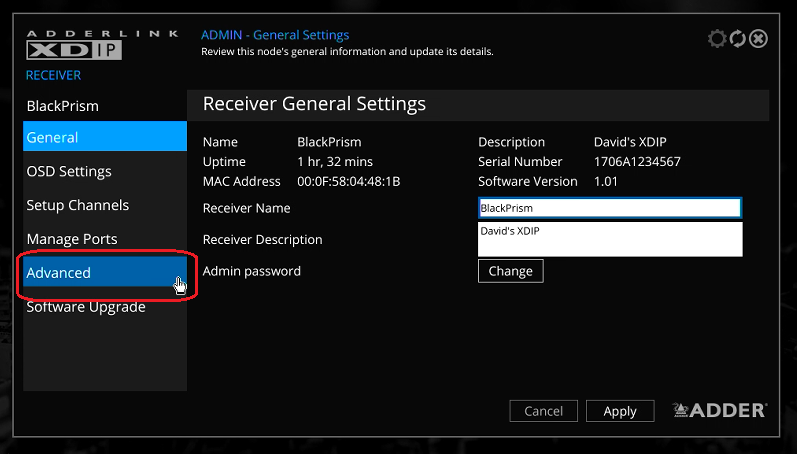Click the Receiver General Settings heading
Screen dimensions: 797x454
[314, 104]
